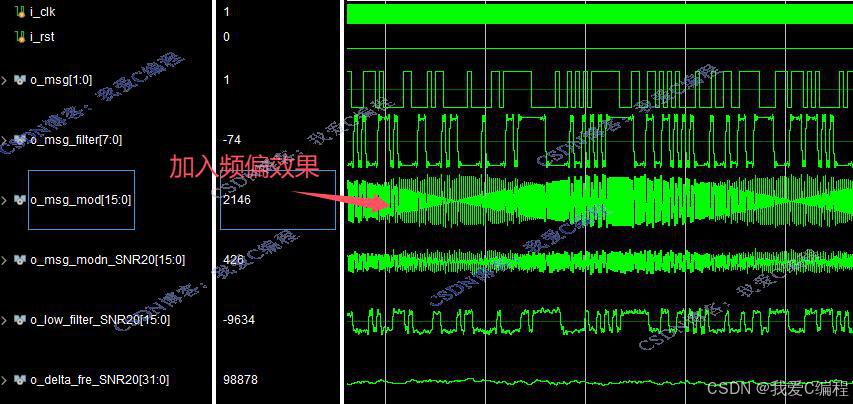Click the i_rst value 0
Image resolution: width=853 pixels, height=404 pixels.
point(226,37)
